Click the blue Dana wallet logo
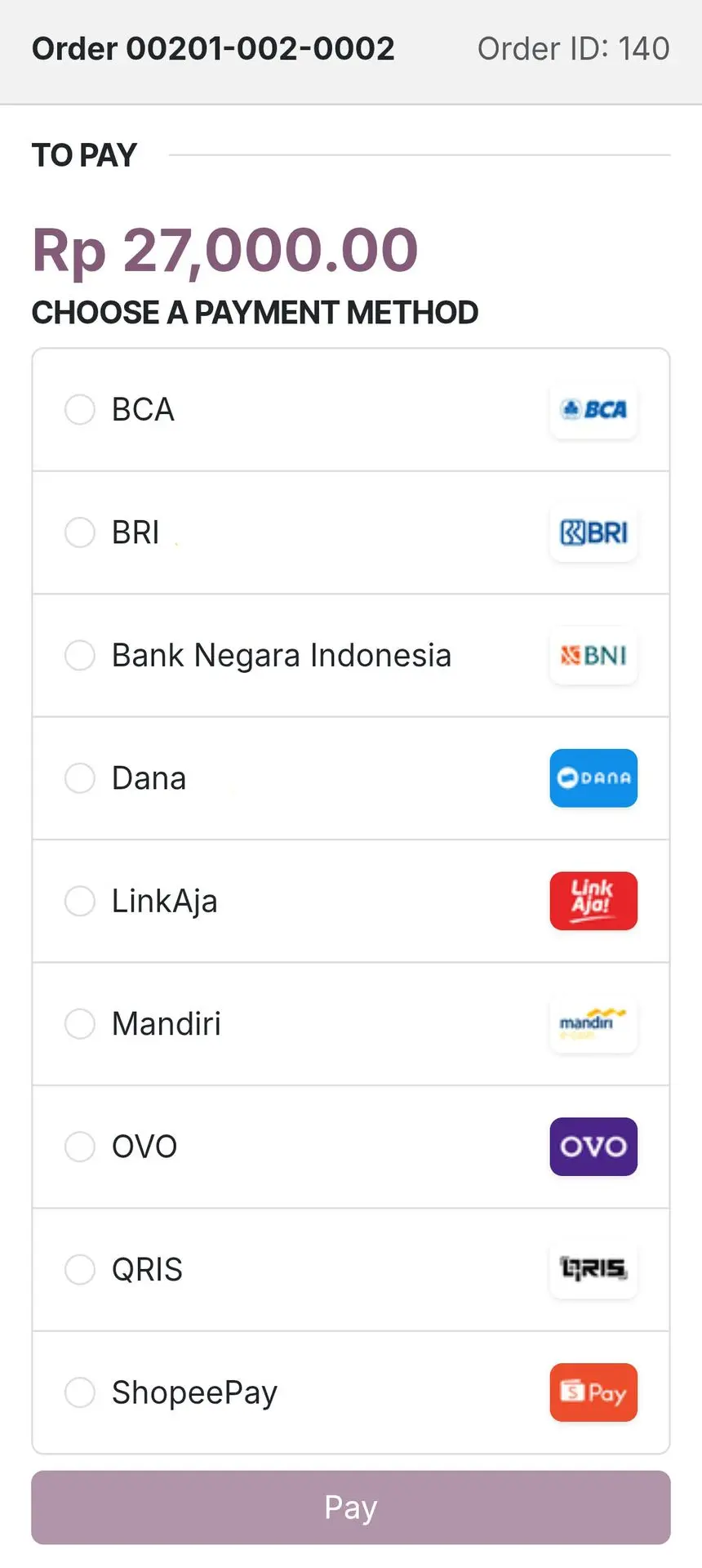 [x=593, y=778]
